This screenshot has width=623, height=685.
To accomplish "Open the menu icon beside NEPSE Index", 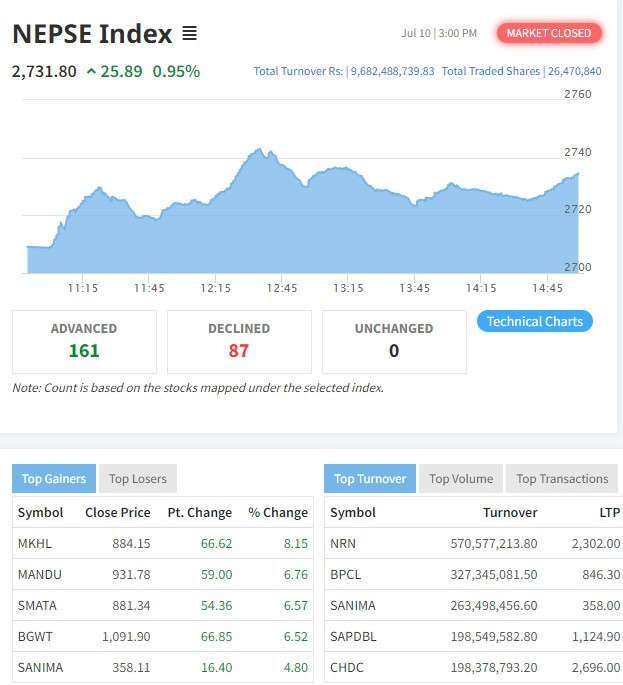I will [190, 34].
